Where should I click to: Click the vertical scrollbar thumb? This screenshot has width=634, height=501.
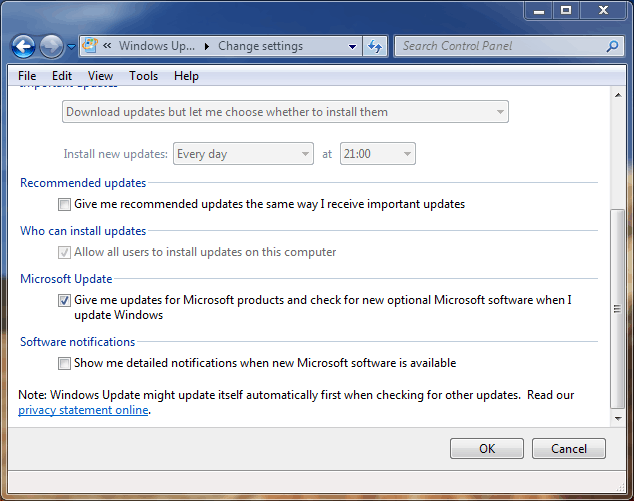click(617, 309)
